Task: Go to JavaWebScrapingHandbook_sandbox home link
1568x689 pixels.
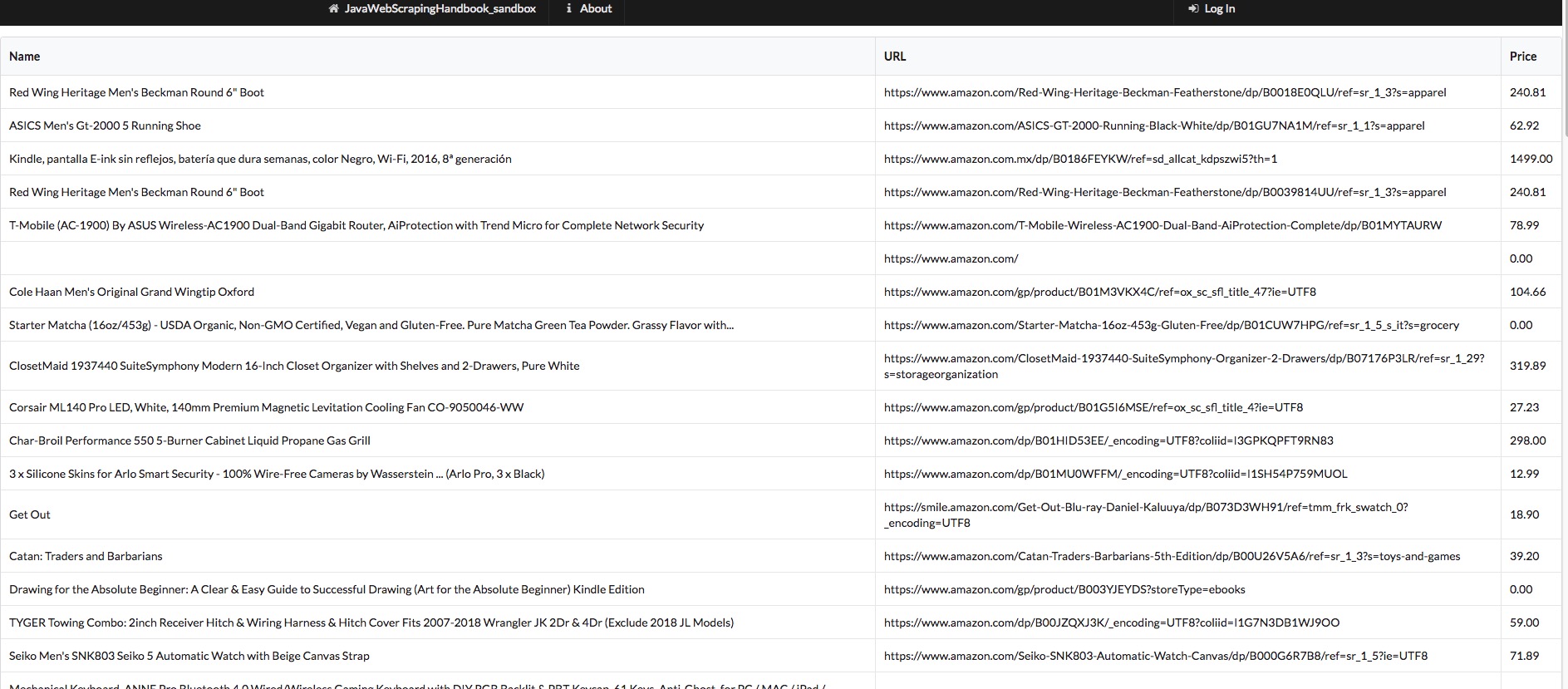Action: (x=440, y=9)
